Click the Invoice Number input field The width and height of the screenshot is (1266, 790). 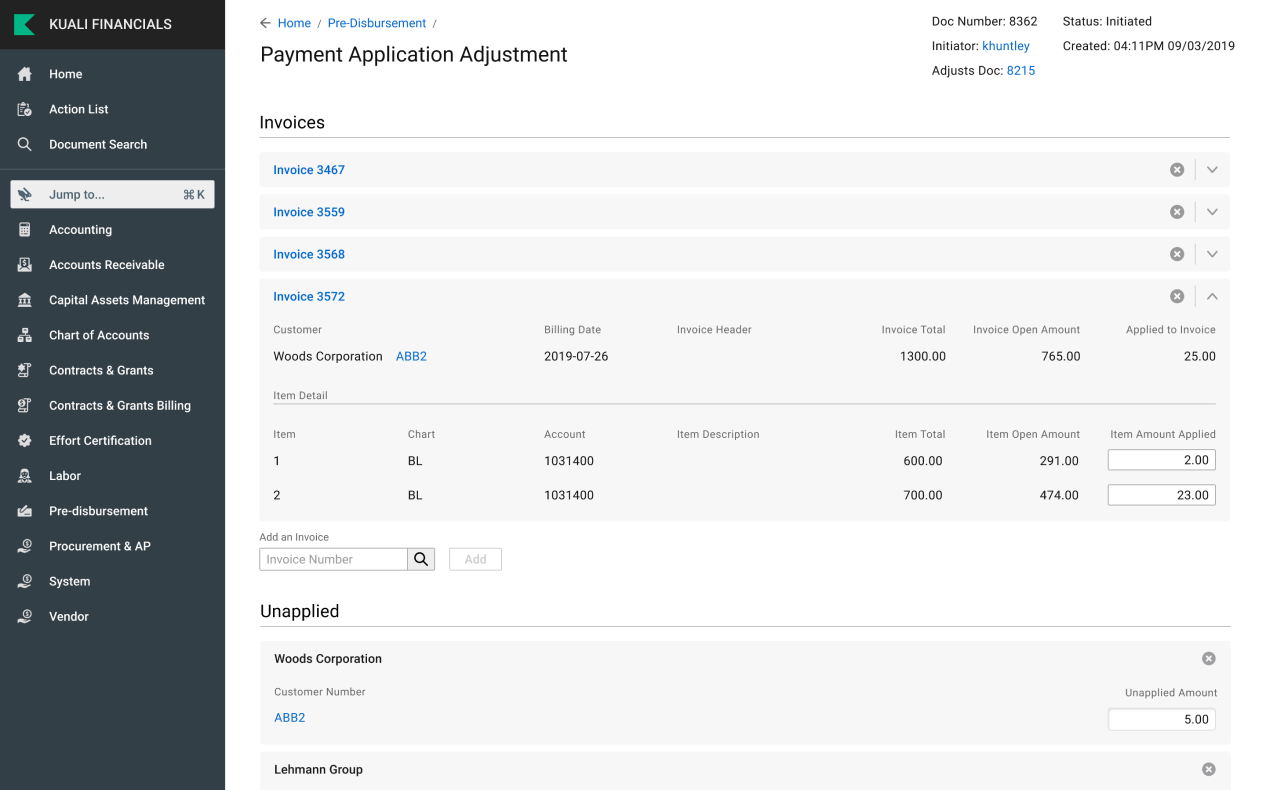tap(333, 559)
